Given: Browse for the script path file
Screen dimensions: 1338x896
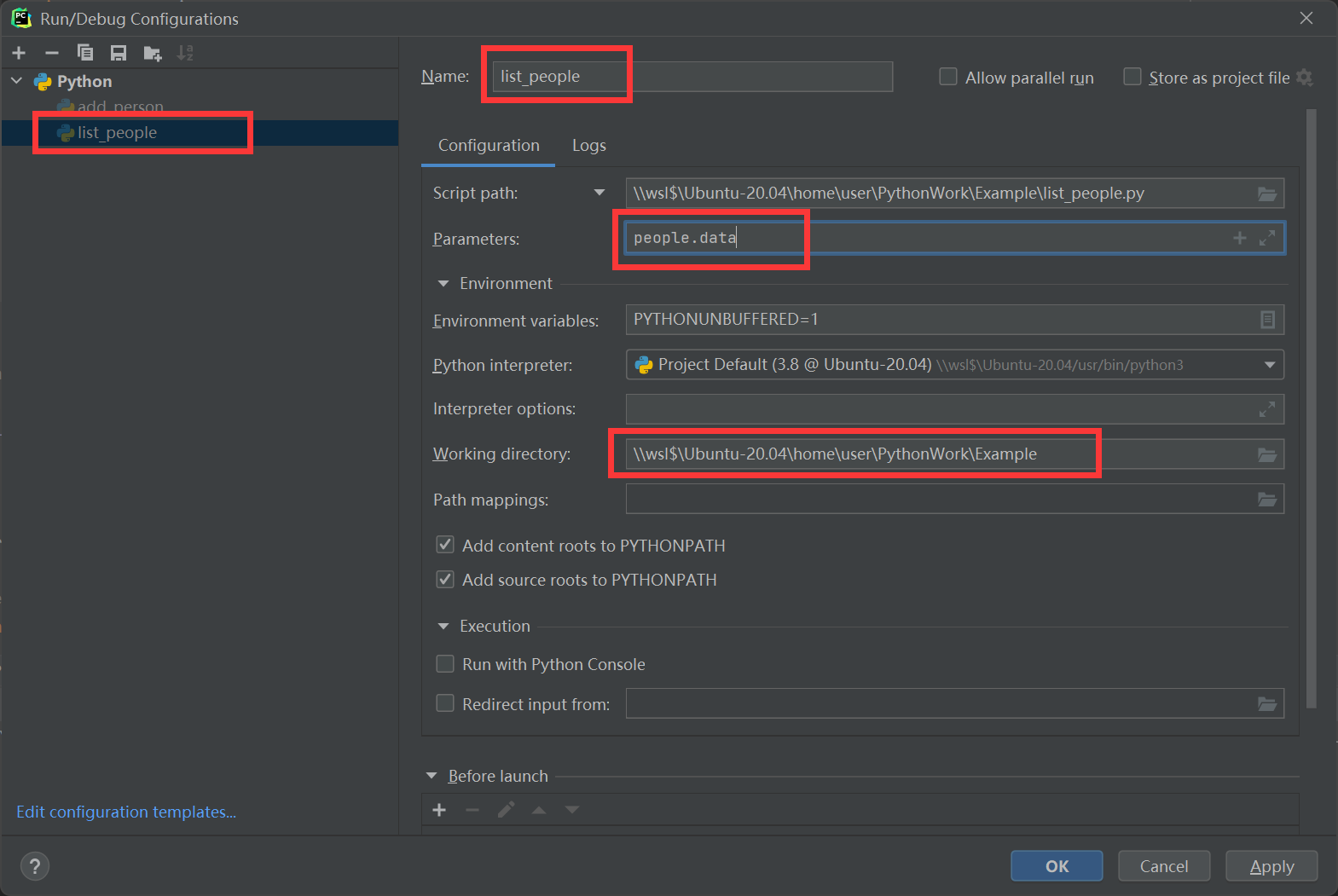Looking at the screenshot, I should click(1267, 194).
